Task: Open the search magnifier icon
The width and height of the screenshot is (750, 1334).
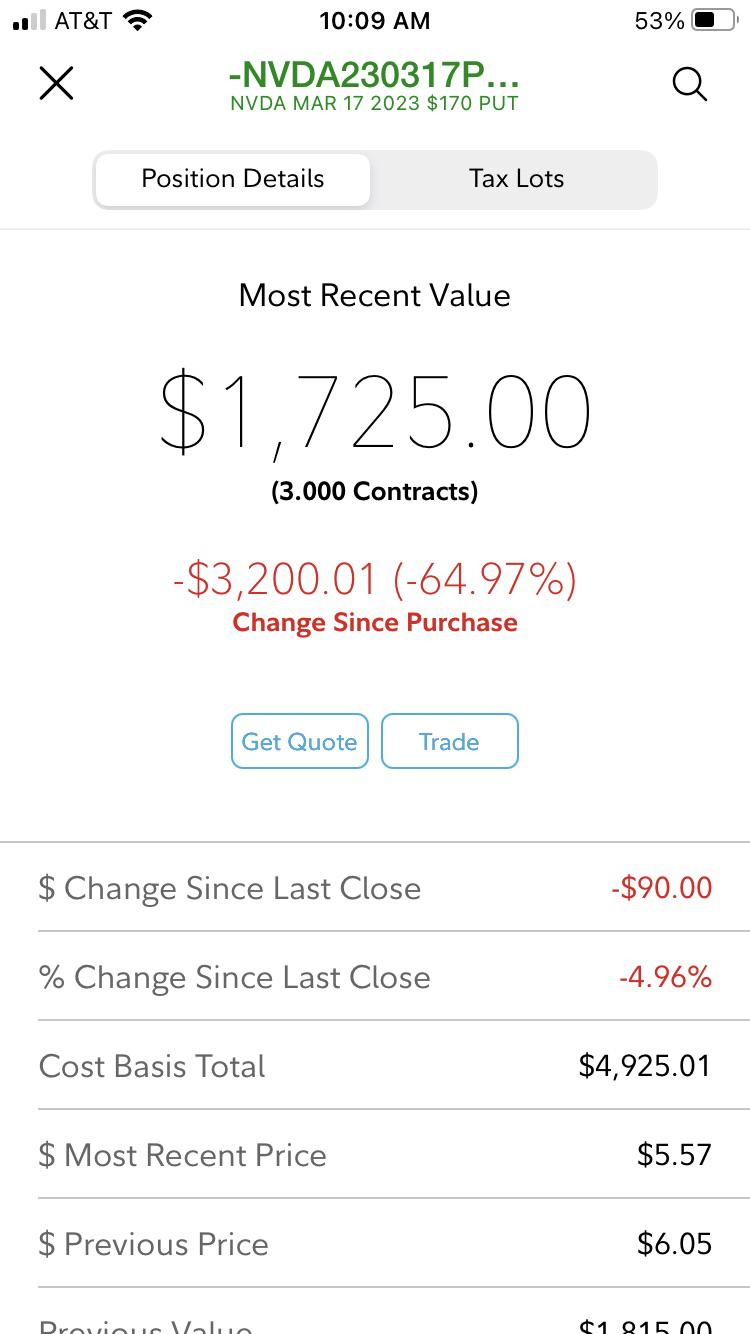Action: 689,84
